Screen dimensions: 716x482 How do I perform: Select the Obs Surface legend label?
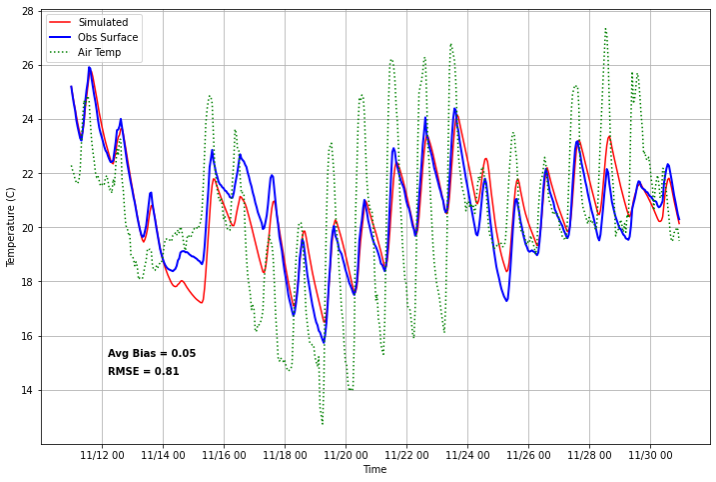[108, 37]
